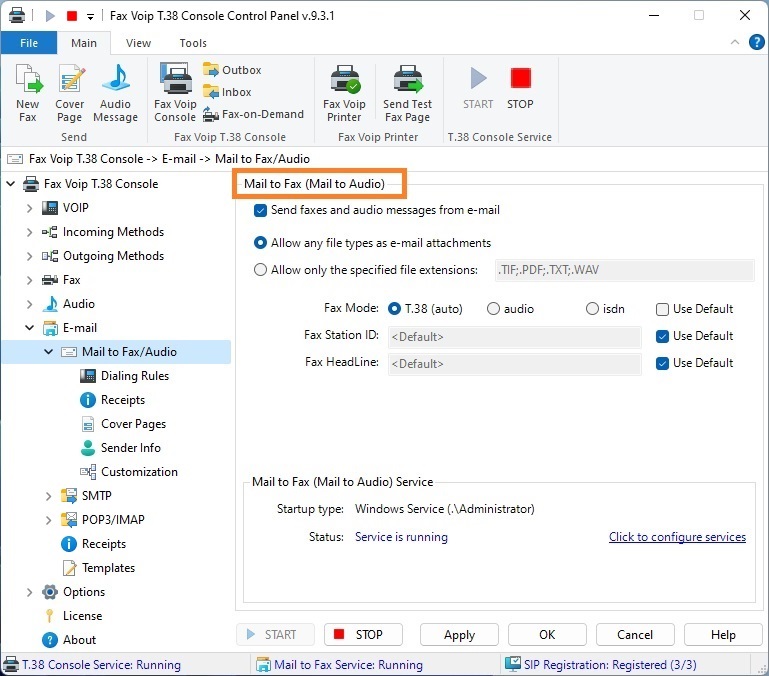Click the bottom STOP button

click(363, 634)
